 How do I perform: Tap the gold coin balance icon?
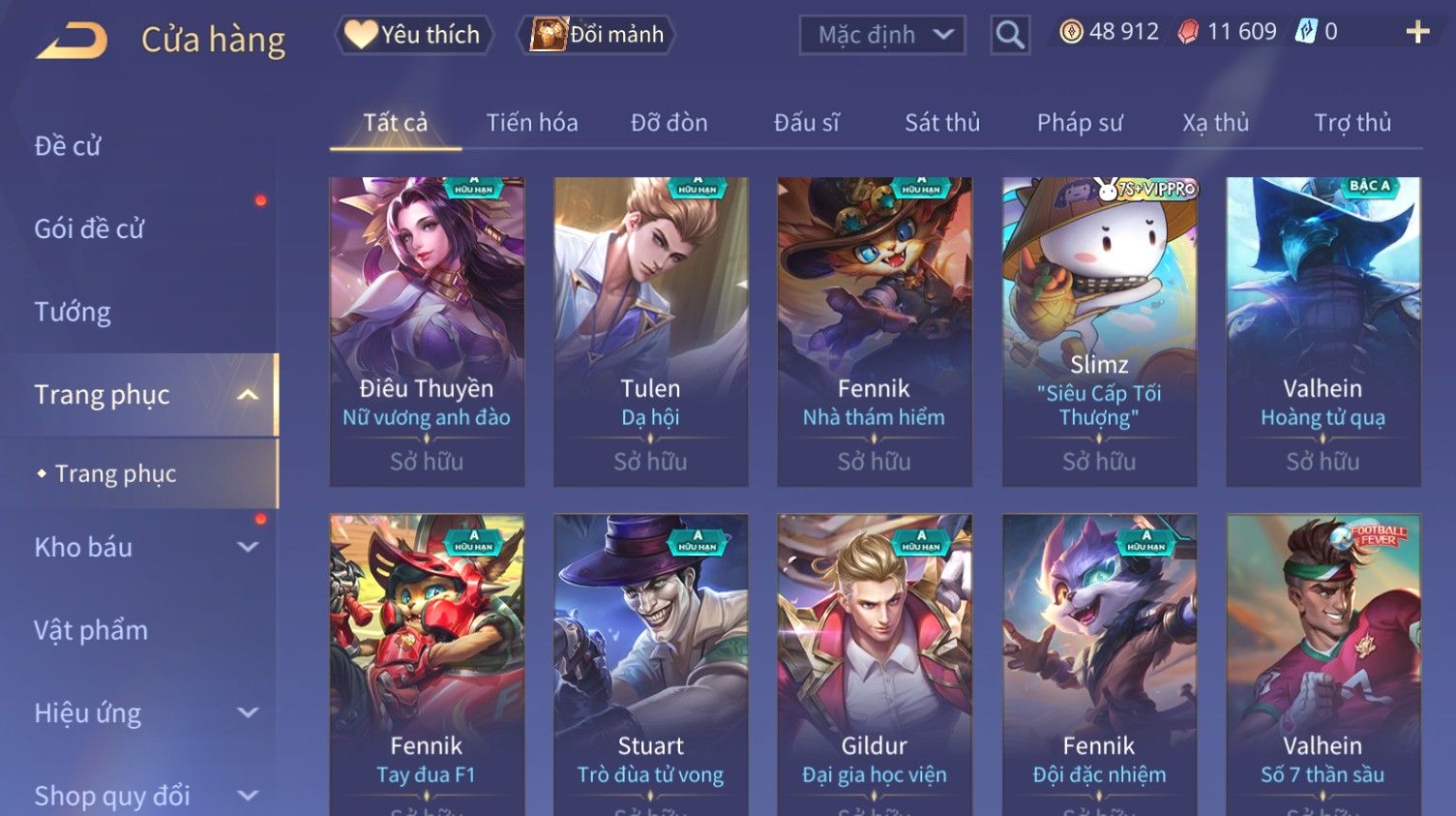[1071, 32]
